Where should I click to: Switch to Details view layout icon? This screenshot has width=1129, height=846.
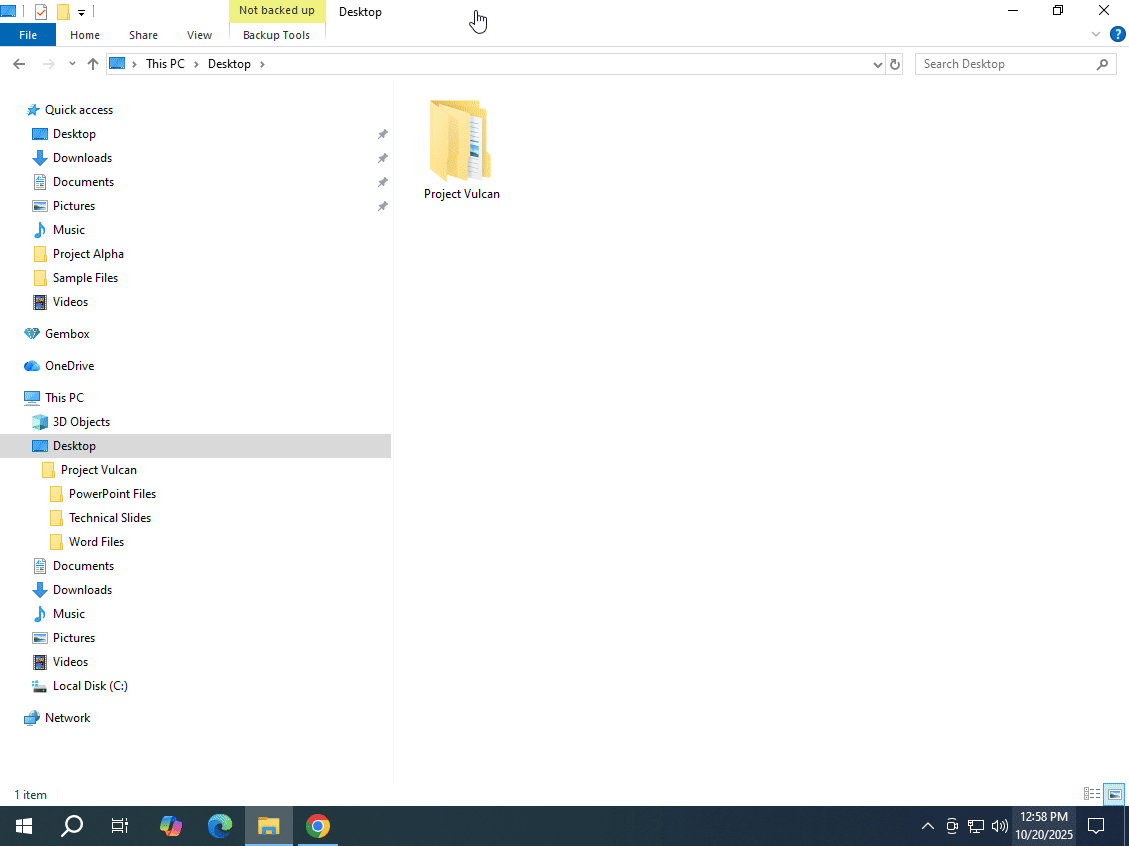point(1092,794)
